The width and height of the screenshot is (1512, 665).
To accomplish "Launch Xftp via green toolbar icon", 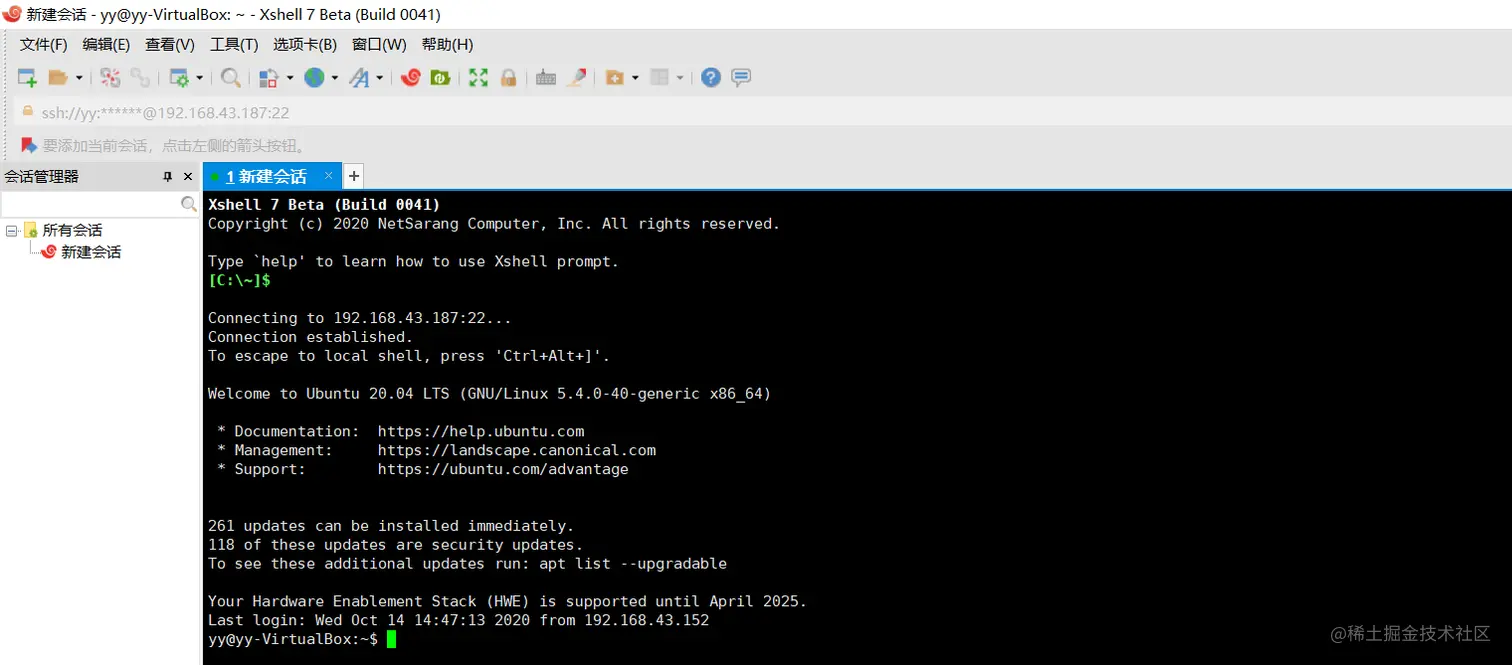I will tap(440, 77).
